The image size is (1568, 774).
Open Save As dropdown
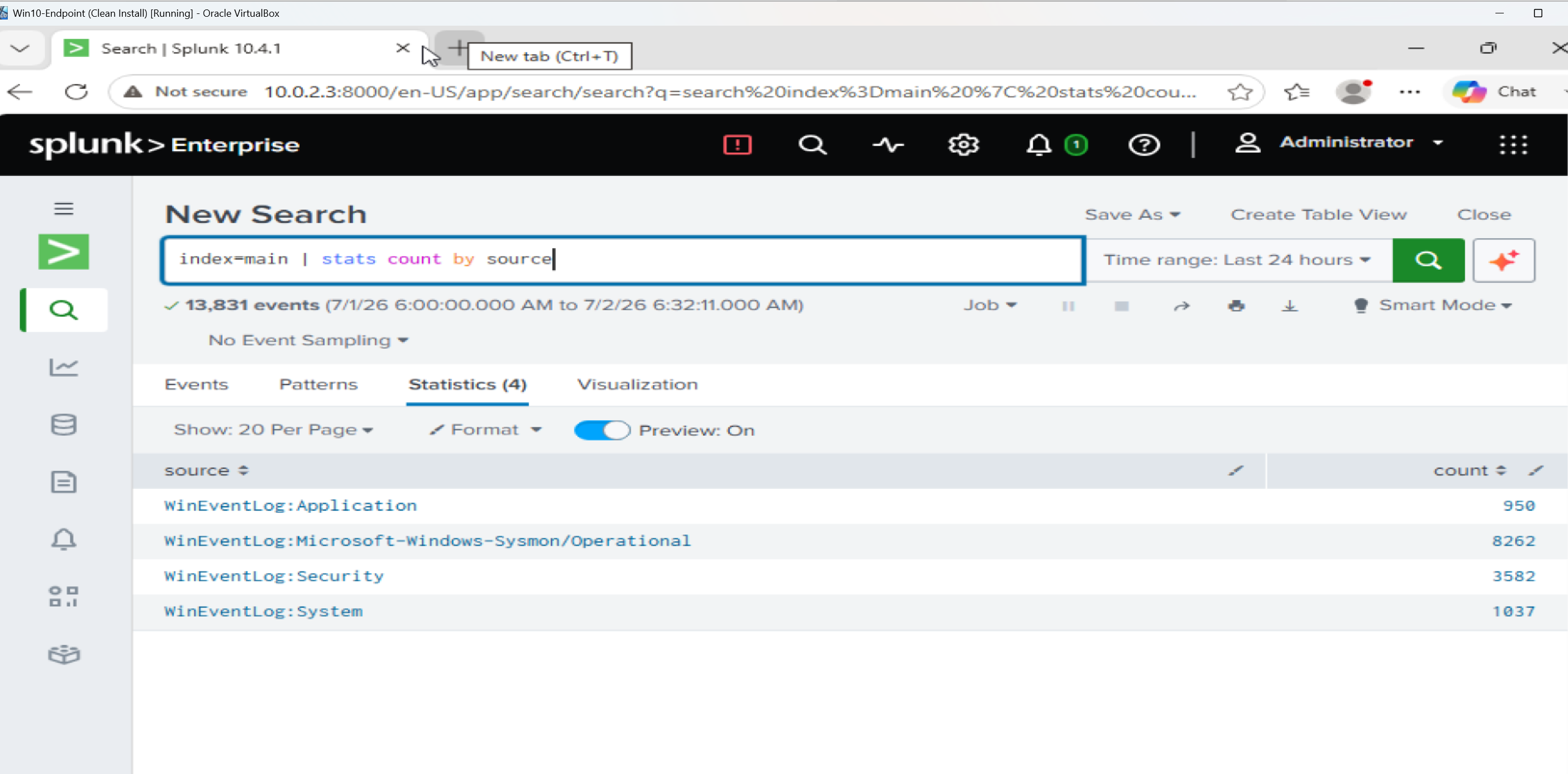pyautogui.click(x=1132, y=215)
